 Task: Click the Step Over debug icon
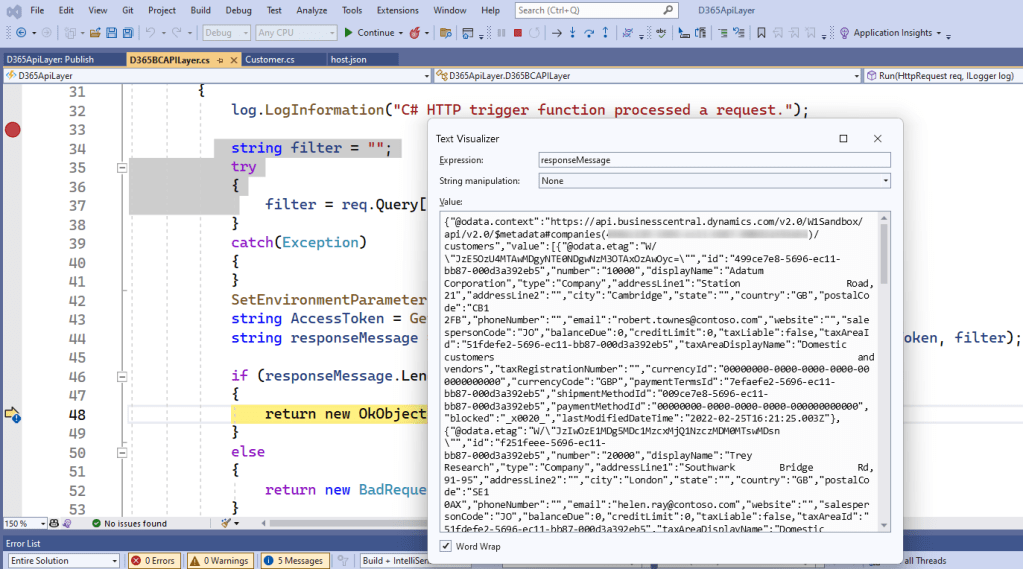(591, 33)
